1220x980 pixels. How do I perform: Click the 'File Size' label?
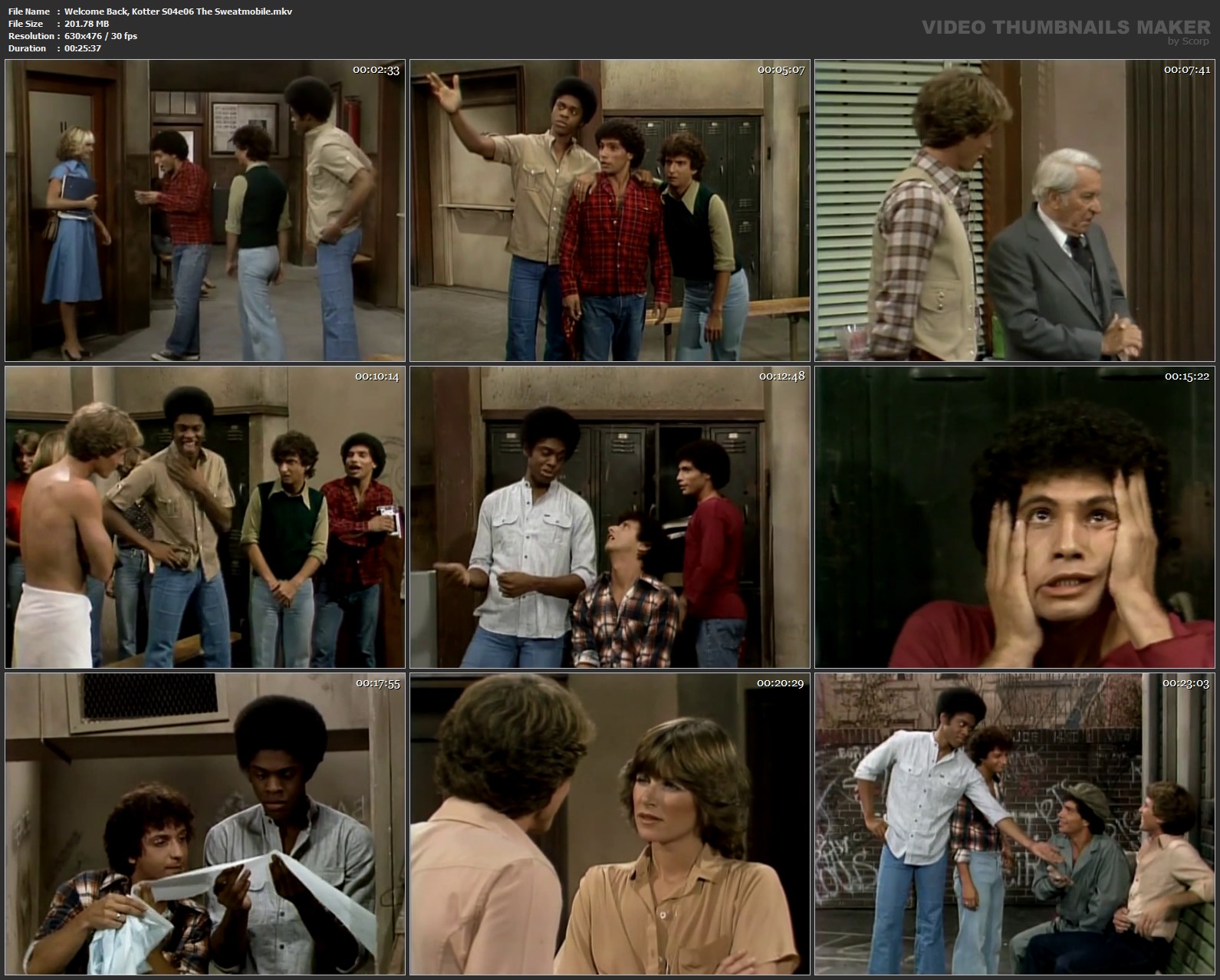pos(25,24)
